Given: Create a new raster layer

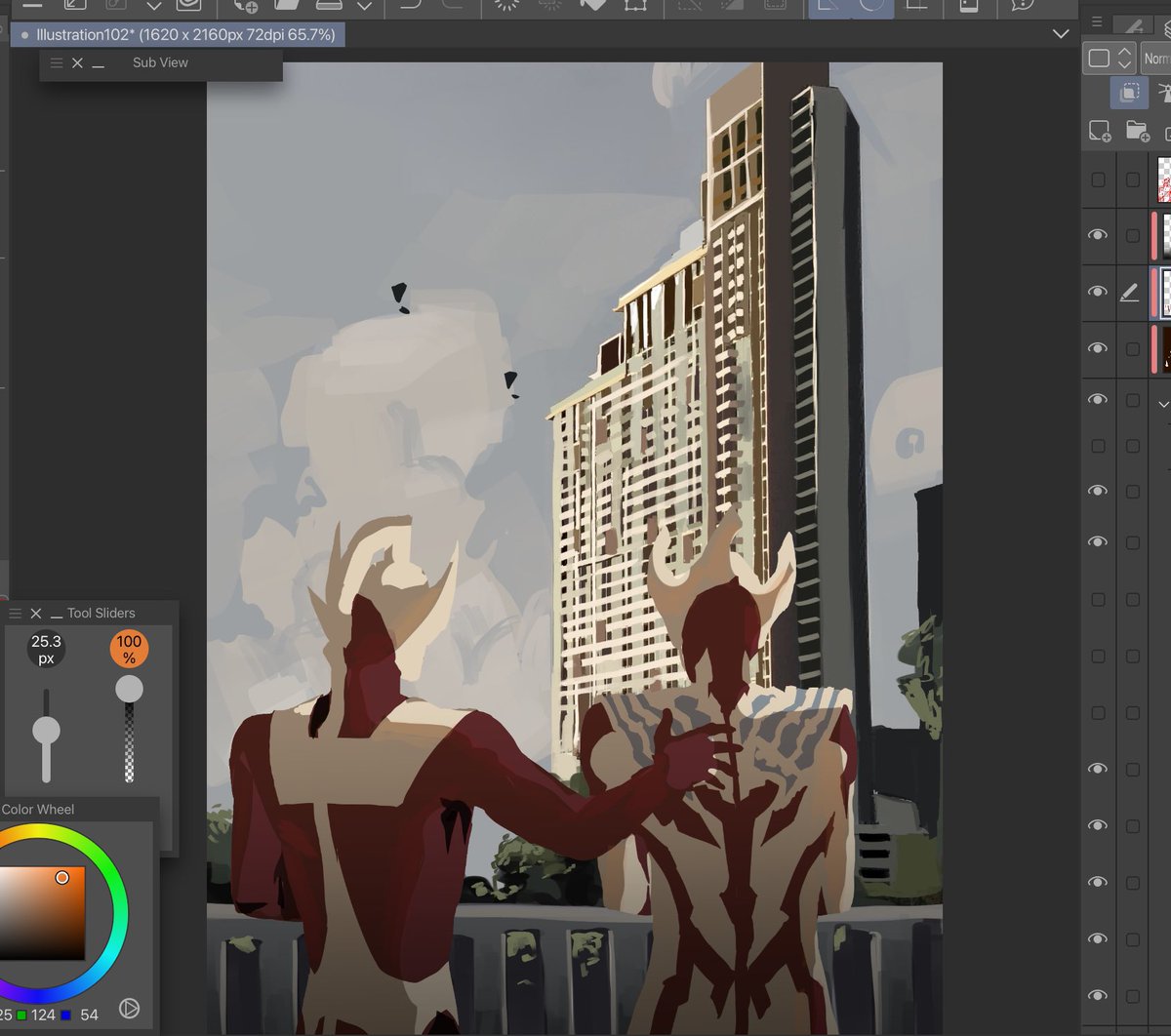Looking at the screenshot, I should coord(1100,131).
